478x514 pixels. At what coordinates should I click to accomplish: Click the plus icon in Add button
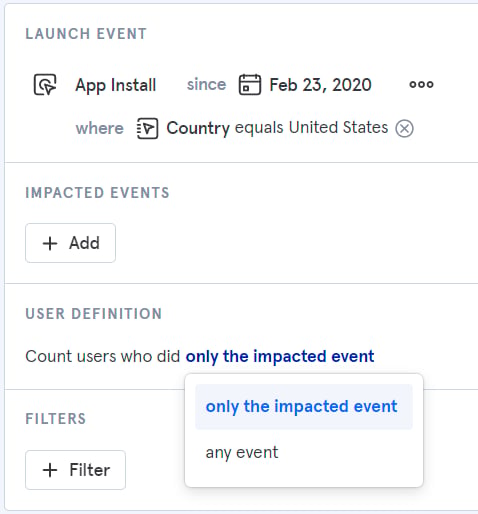pyautogui.click(x=50, y=243)
